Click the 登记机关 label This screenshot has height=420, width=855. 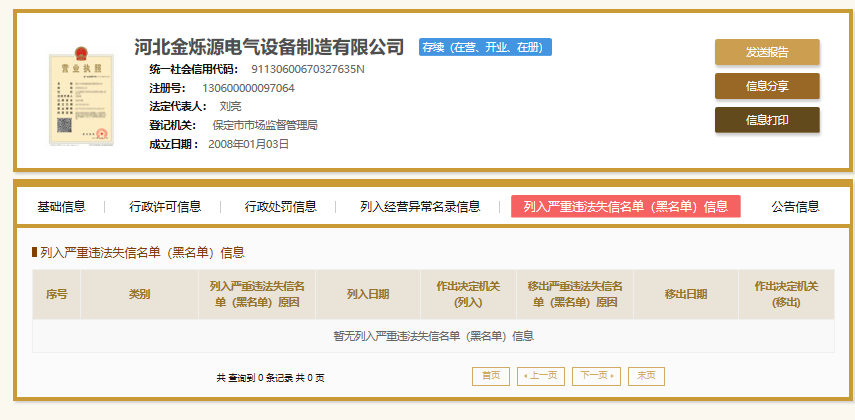point(173,125)
